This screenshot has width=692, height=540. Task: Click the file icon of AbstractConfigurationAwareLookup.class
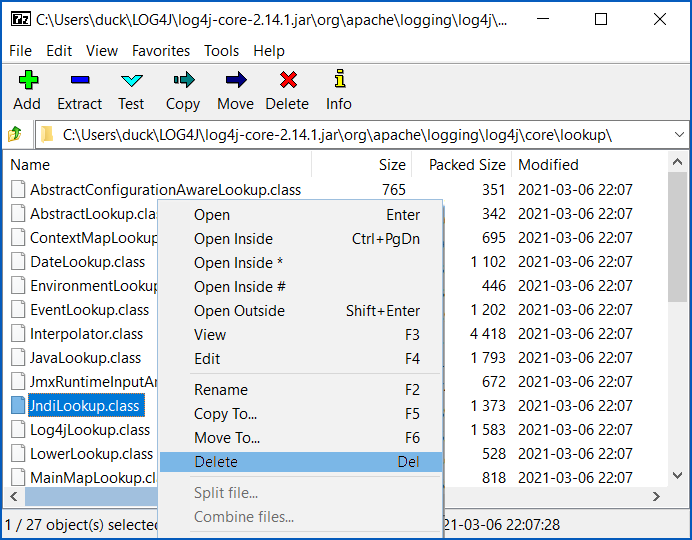(18, 189)
